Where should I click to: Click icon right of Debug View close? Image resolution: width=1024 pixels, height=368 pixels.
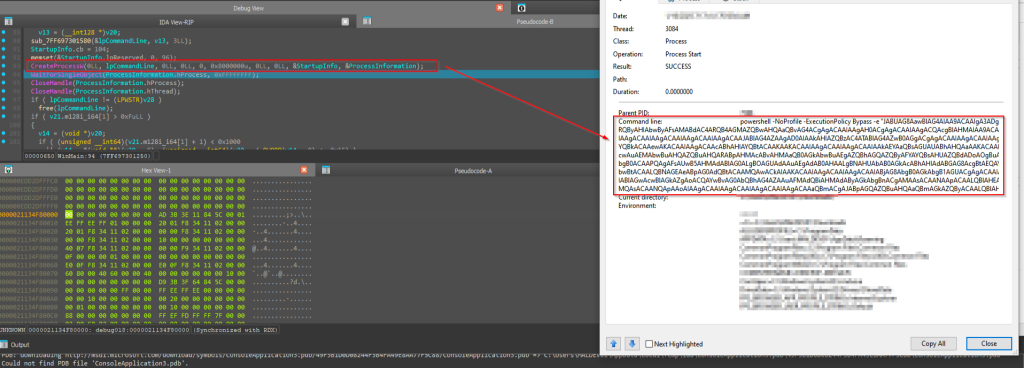[x=521, y=8]
